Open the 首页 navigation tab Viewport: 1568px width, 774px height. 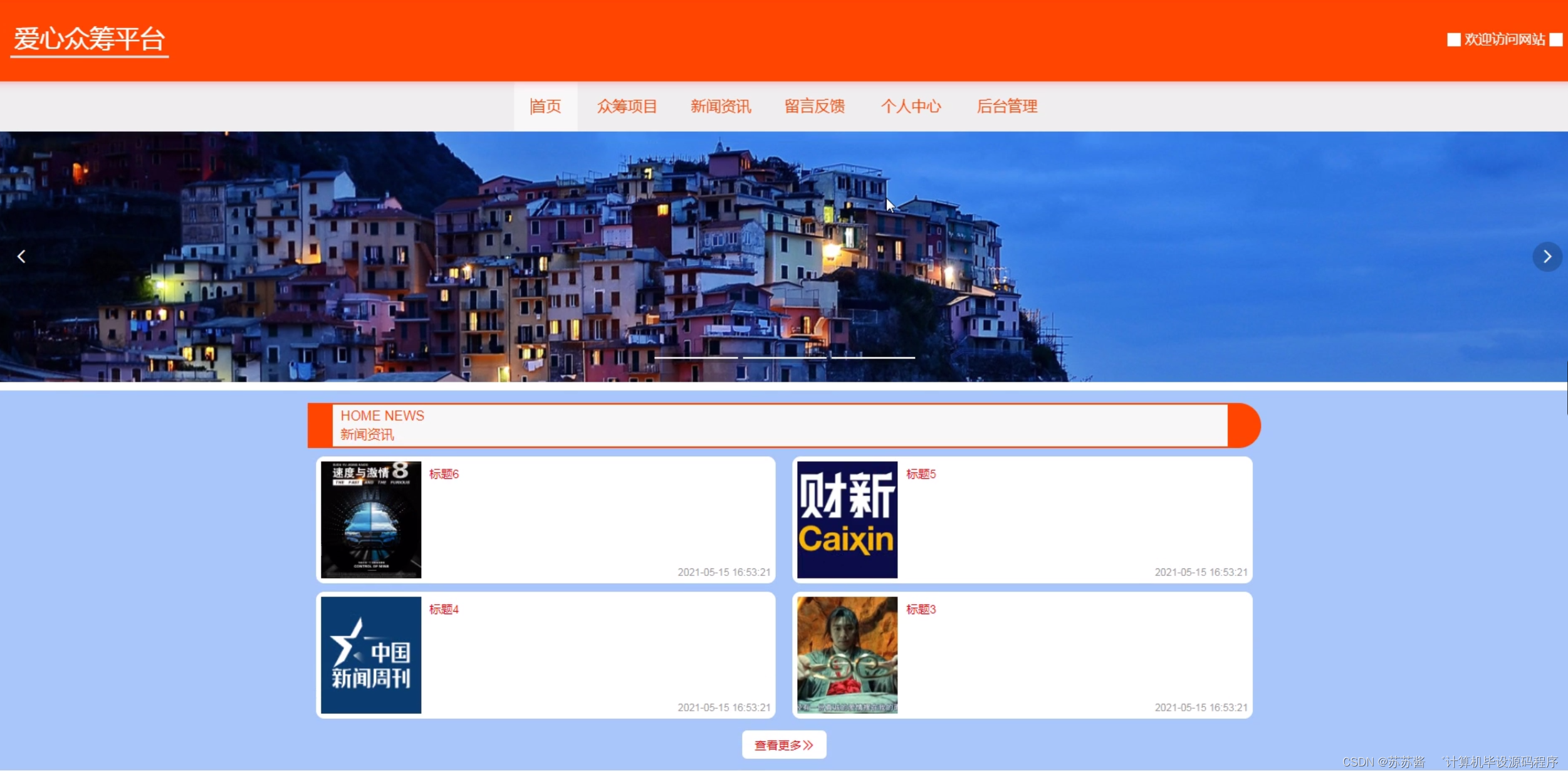click(x=545, y=107)
